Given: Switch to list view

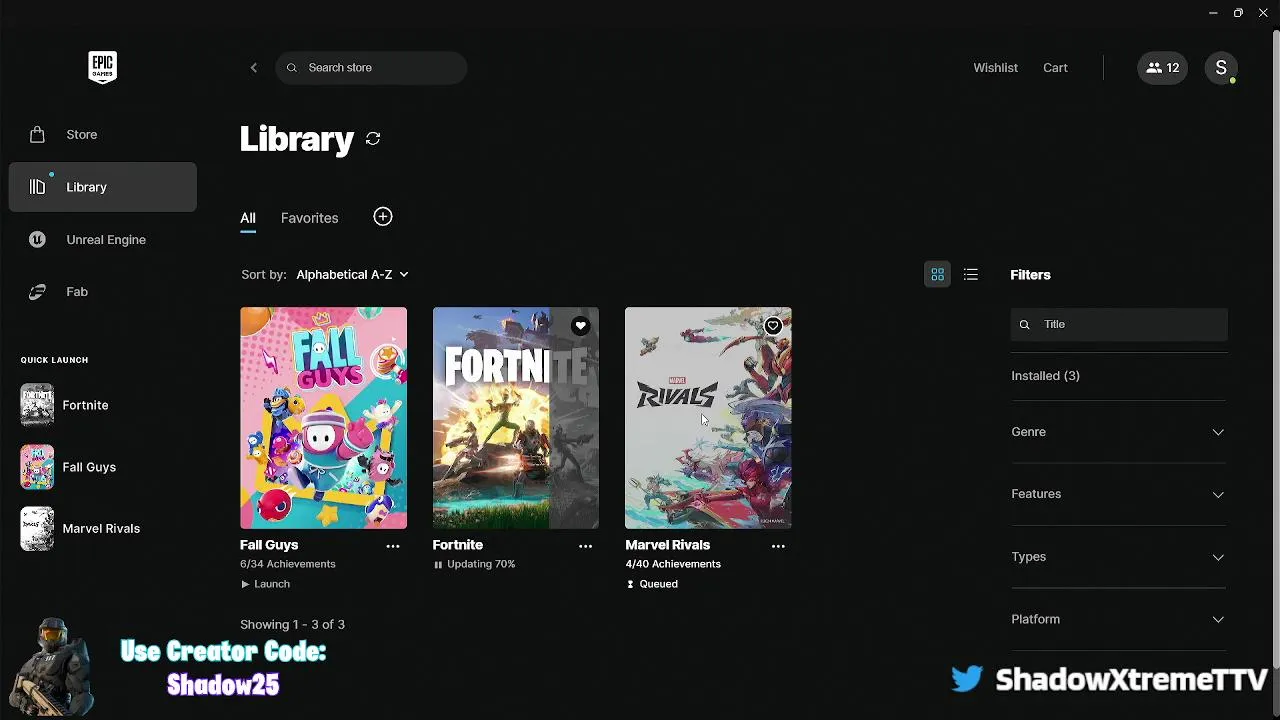Looking at the screenshot, I should (970, 274).
